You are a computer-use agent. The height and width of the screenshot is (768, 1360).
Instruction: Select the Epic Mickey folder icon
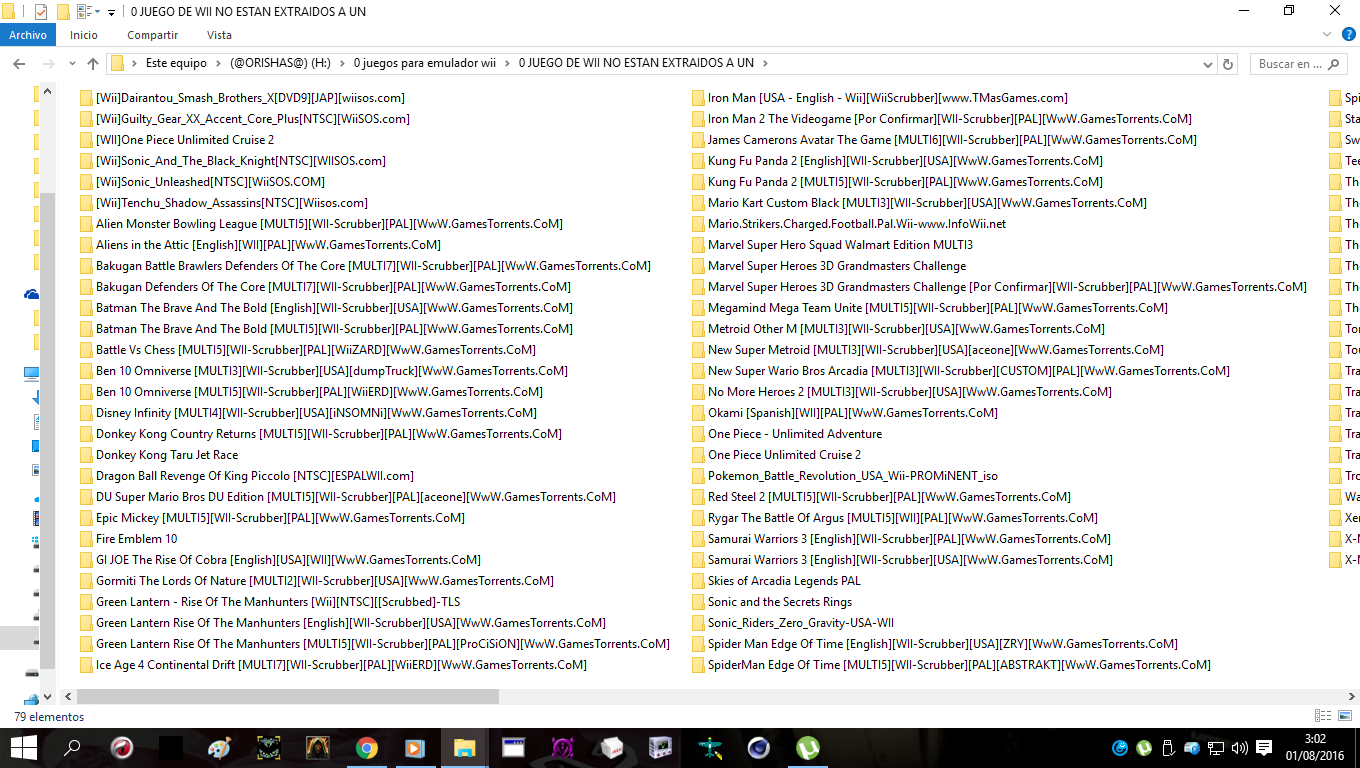[x=86, y=518]
